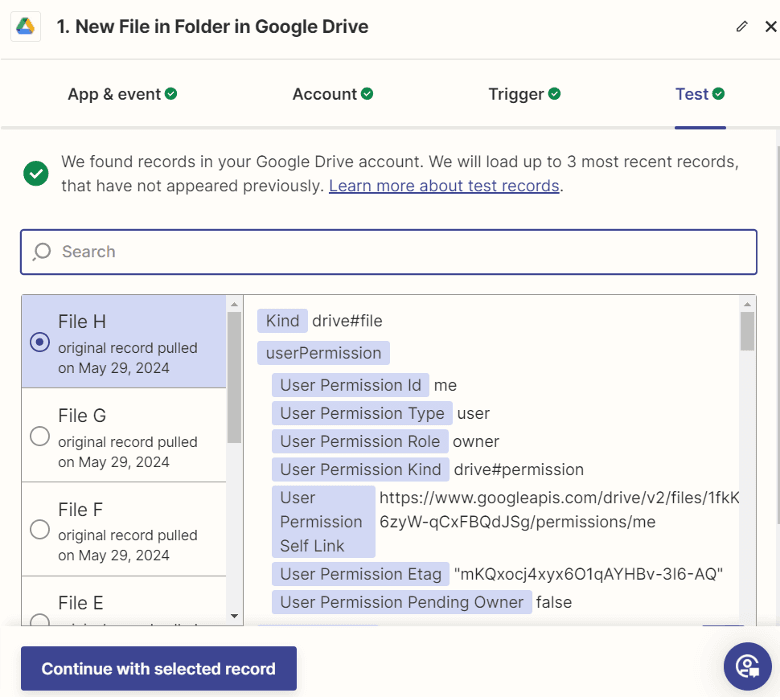This screenshot has width=780, height=700.
Task: Click the search magnifier icon
Action: (42, 252)
